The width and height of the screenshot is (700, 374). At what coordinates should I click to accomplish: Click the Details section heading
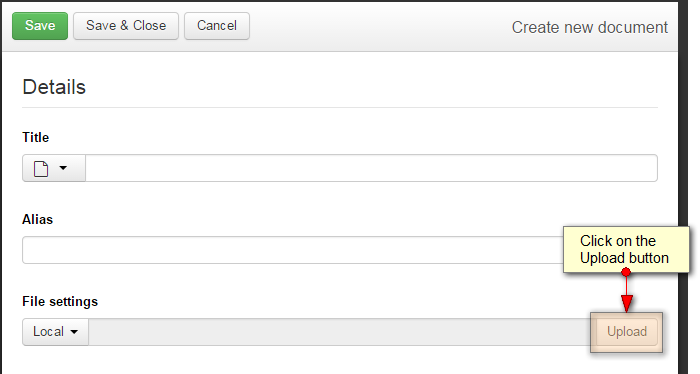pos(54,87)
